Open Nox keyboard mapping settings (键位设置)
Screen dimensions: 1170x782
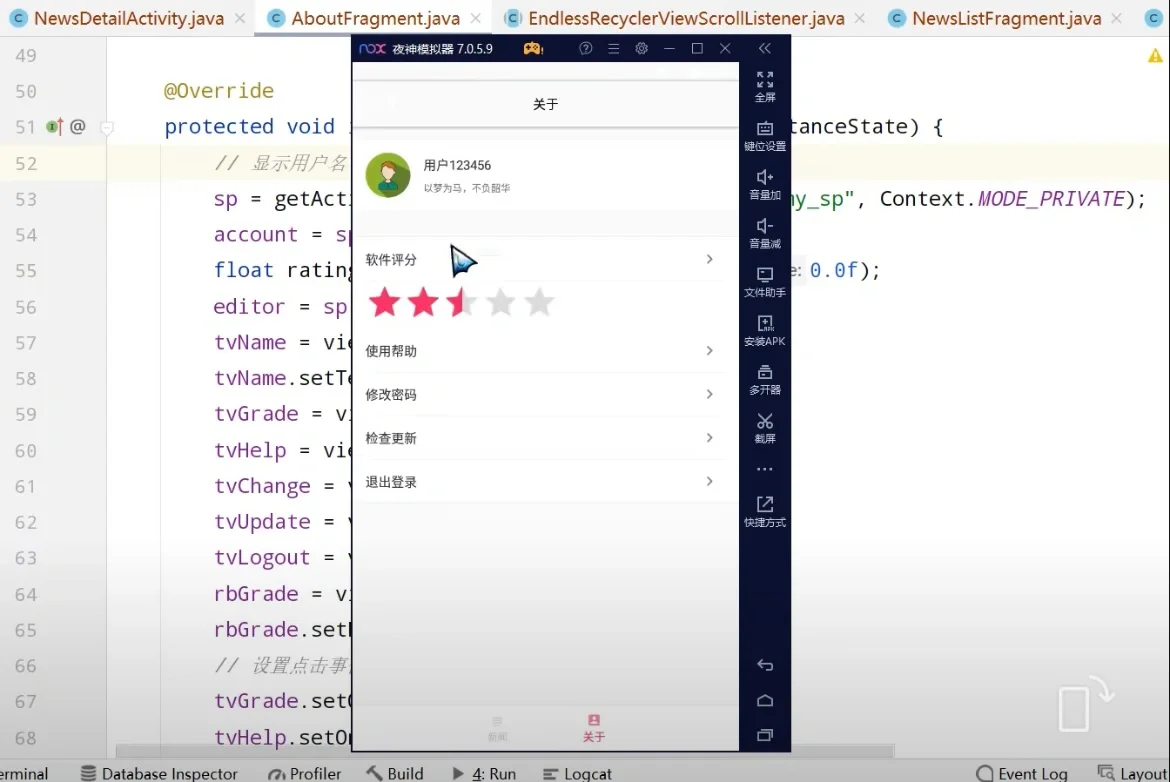765,135
